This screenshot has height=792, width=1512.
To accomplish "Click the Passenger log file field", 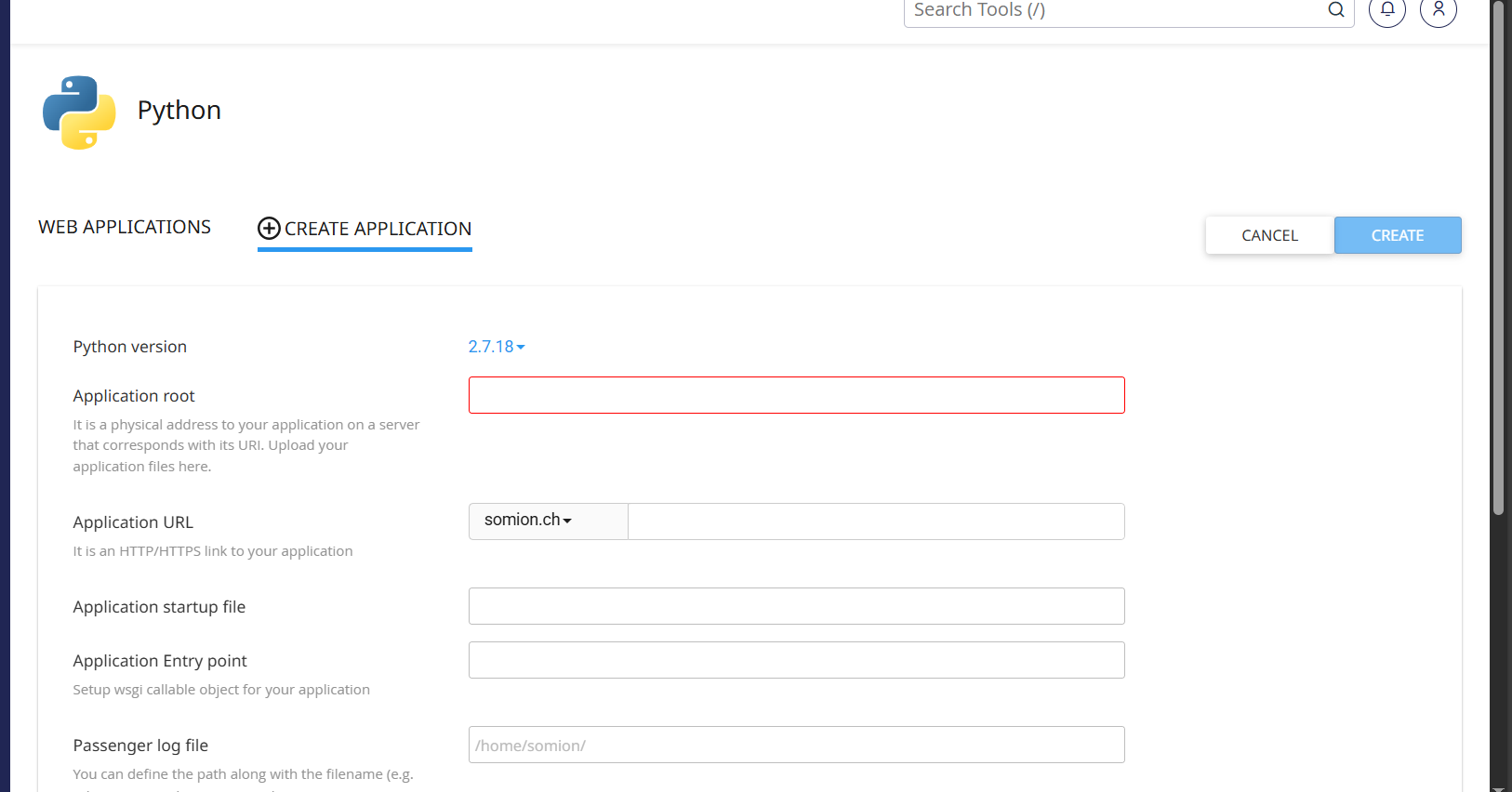I will pyautogui.click(x=796, y=745).
